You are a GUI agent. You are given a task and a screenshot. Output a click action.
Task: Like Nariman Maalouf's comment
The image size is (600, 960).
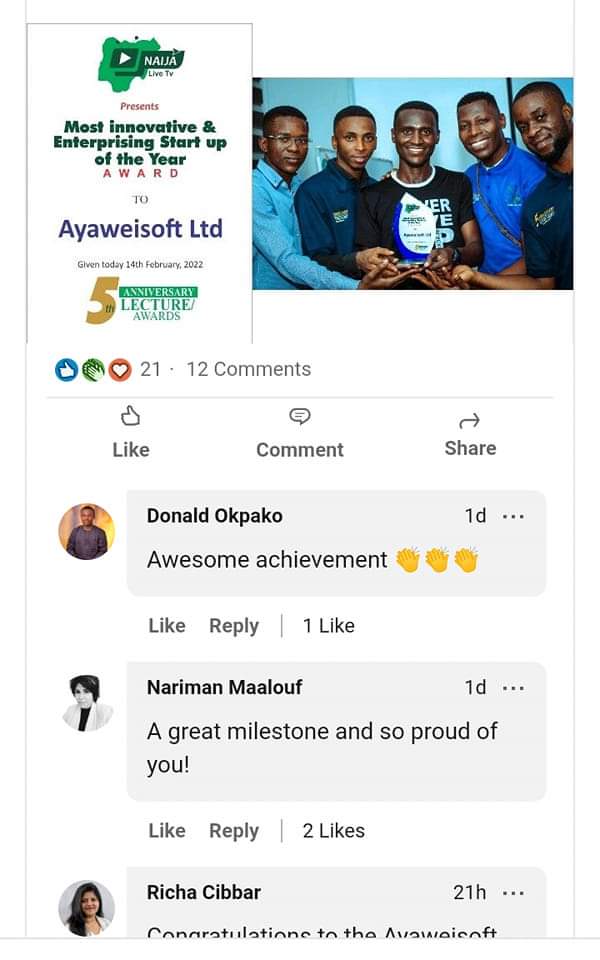tap(167, 831)
